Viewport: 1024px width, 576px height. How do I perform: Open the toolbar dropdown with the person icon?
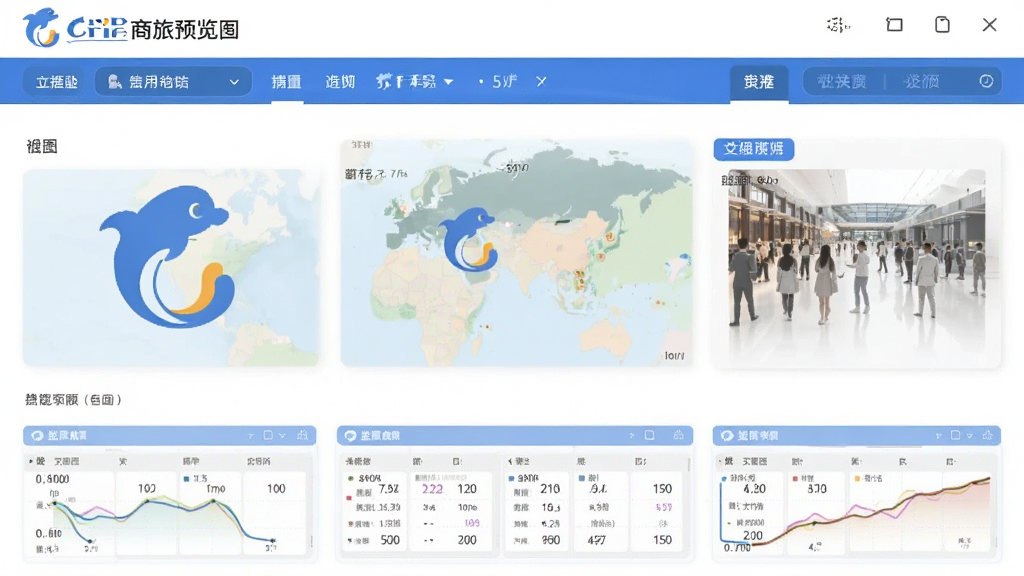173,82
